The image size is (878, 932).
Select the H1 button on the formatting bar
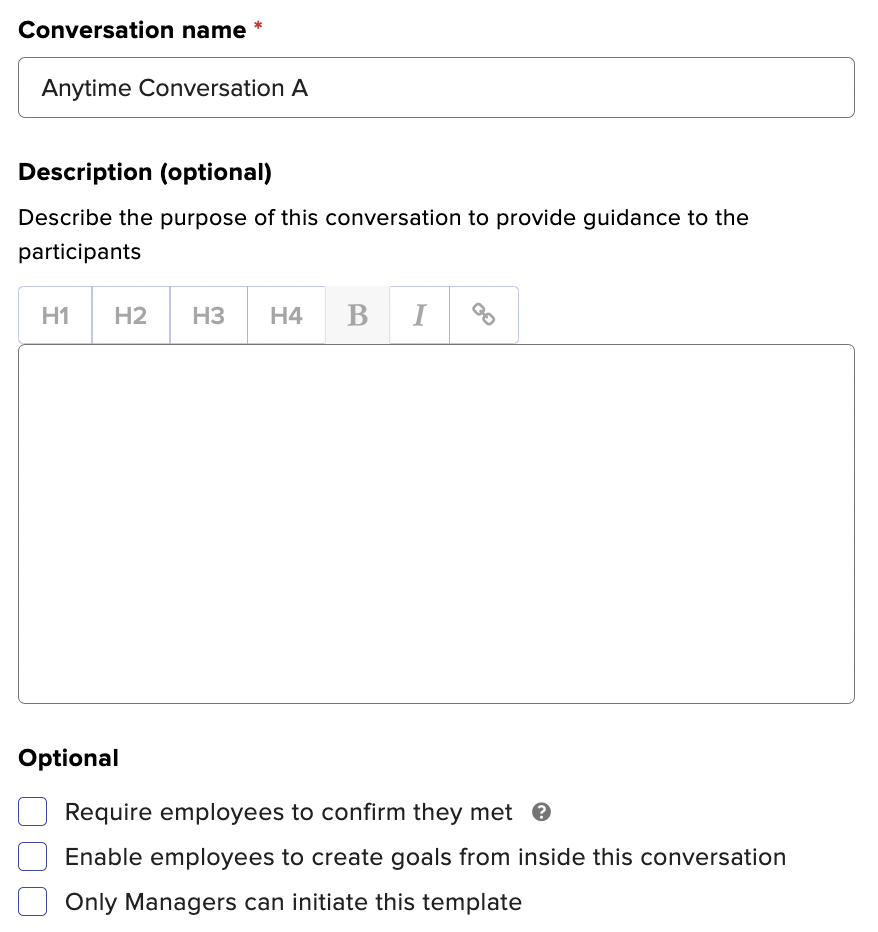pyautogui.click(x=54, y=314)
